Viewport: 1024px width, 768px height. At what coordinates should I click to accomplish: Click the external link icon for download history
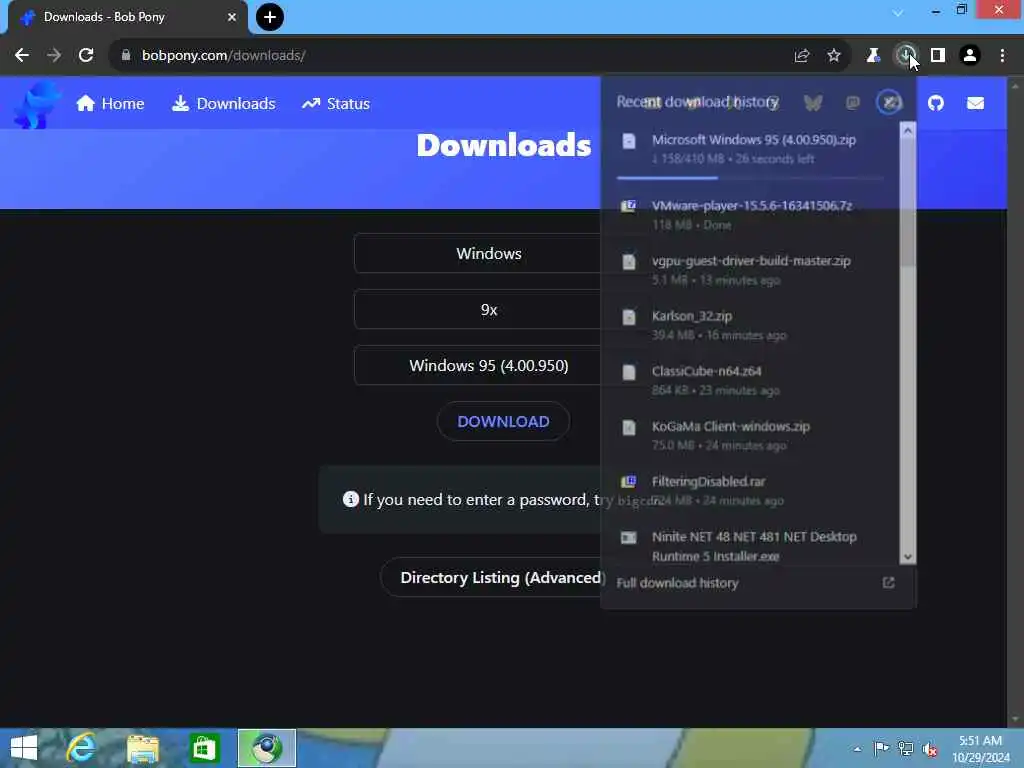click(888, 583)
